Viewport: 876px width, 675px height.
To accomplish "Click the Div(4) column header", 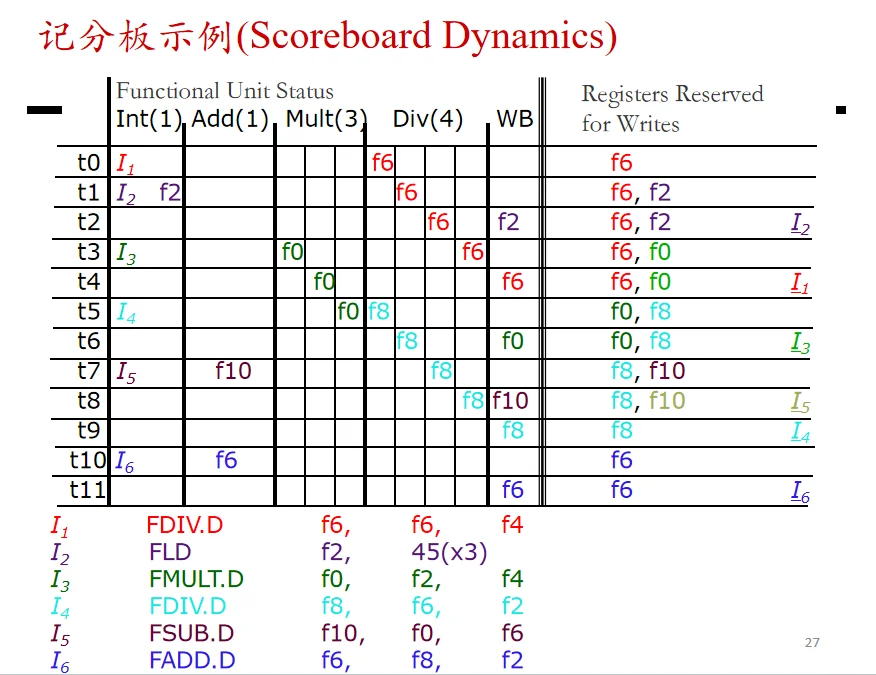I will tap(428, 119).
